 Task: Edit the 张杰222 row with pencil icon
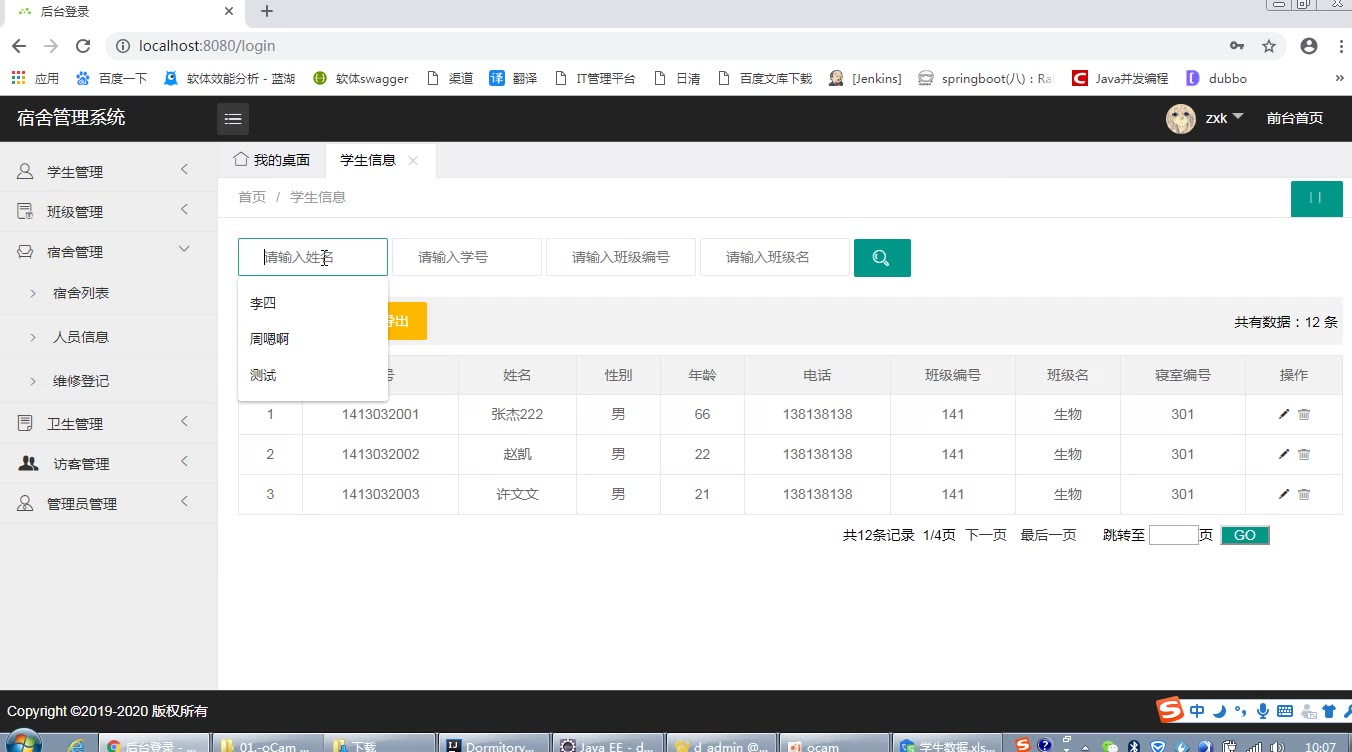point(1284,414)
